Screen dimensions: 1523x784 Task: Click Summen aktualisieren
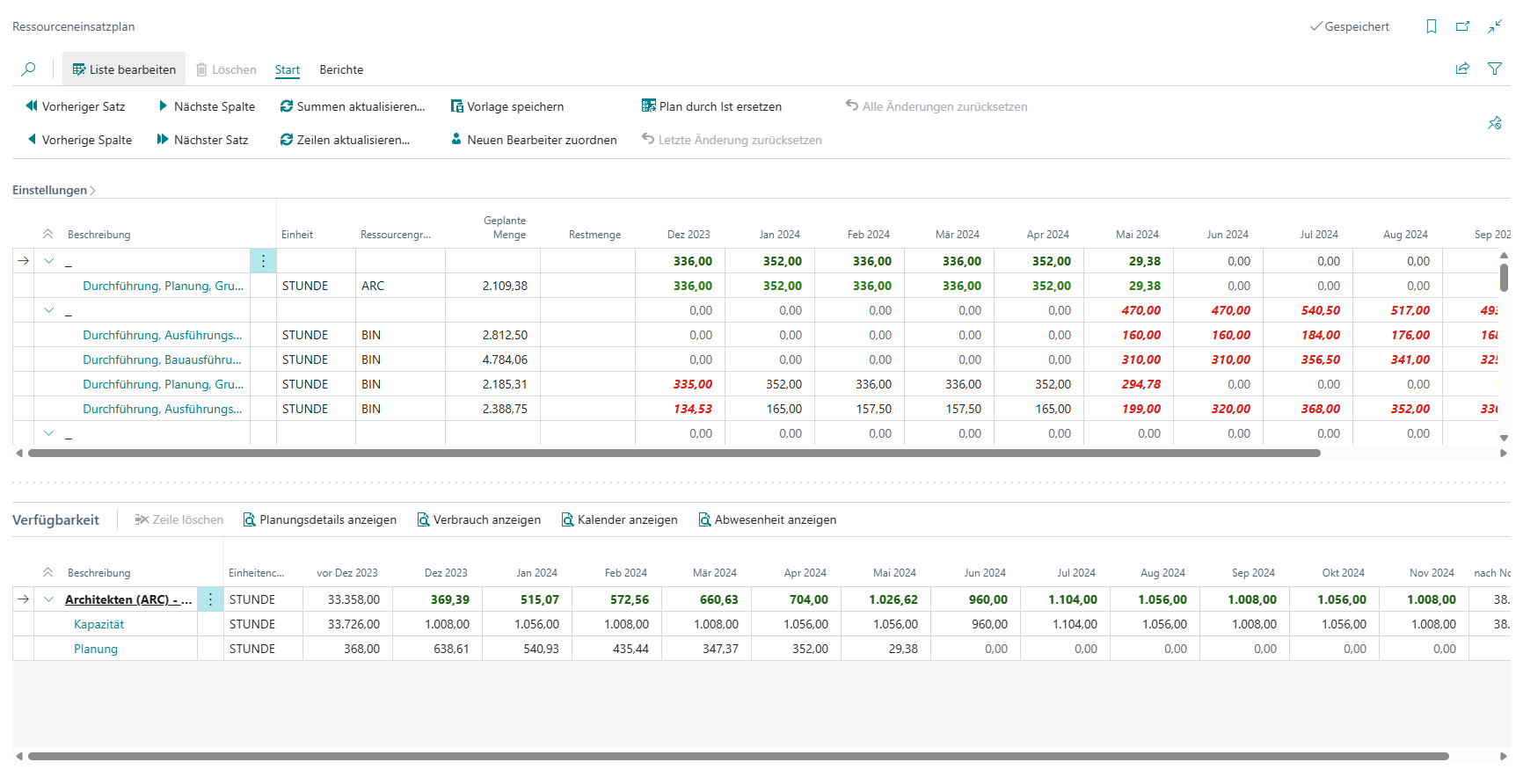click(x=353, y=106)
